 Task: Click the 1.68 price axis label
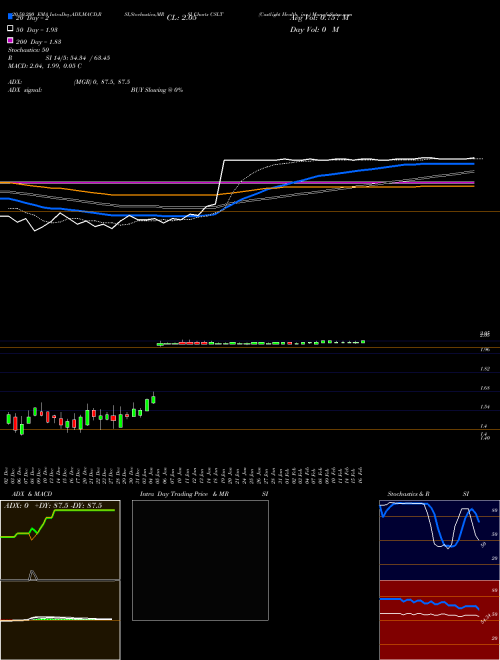pos(484,388)
